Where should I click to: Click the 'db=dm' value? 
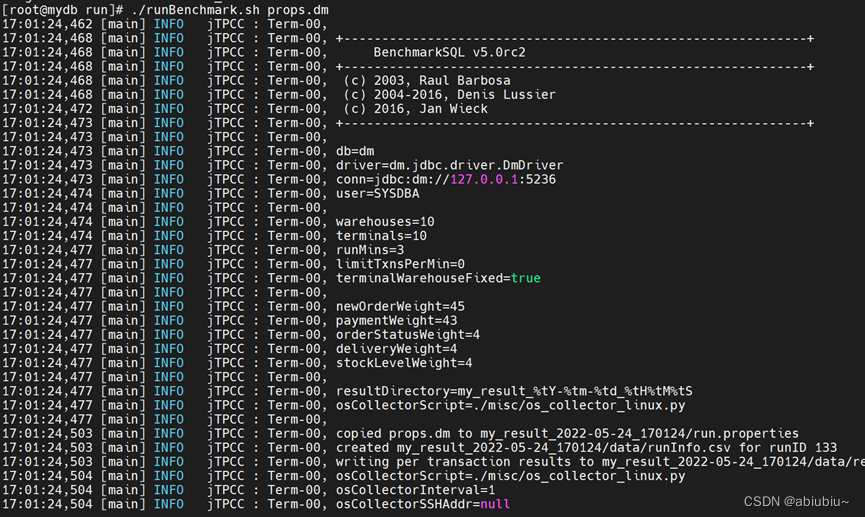tap(355, 151)
